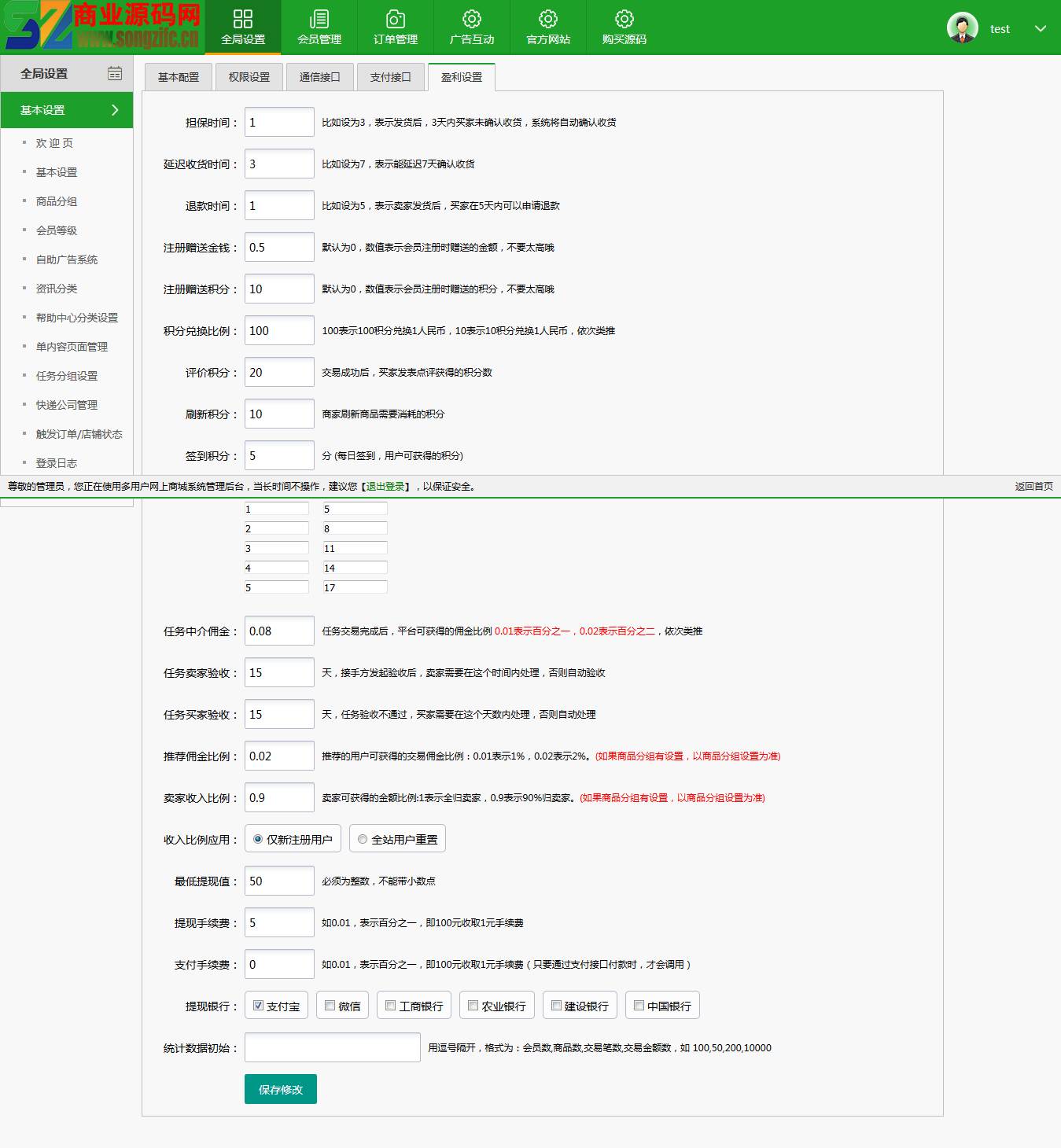1061x1148 pixels.
Task: Open 会员管理 icon in top navigation
Action: coord(319,20)
